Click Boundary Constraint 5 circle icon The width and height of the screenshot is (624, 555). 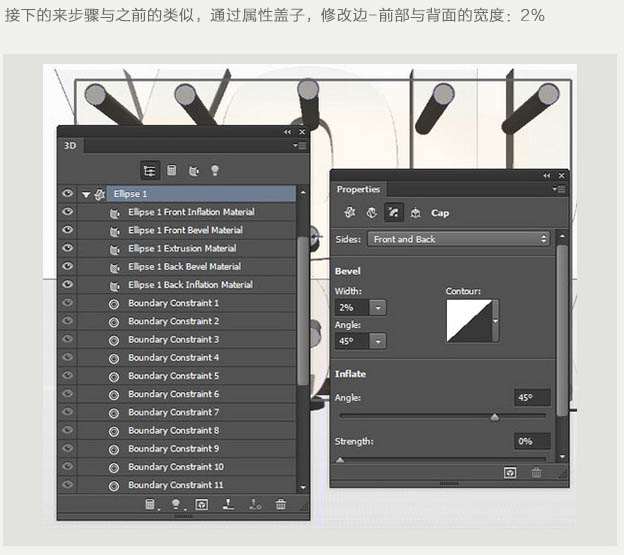click(x=114, y=377)
